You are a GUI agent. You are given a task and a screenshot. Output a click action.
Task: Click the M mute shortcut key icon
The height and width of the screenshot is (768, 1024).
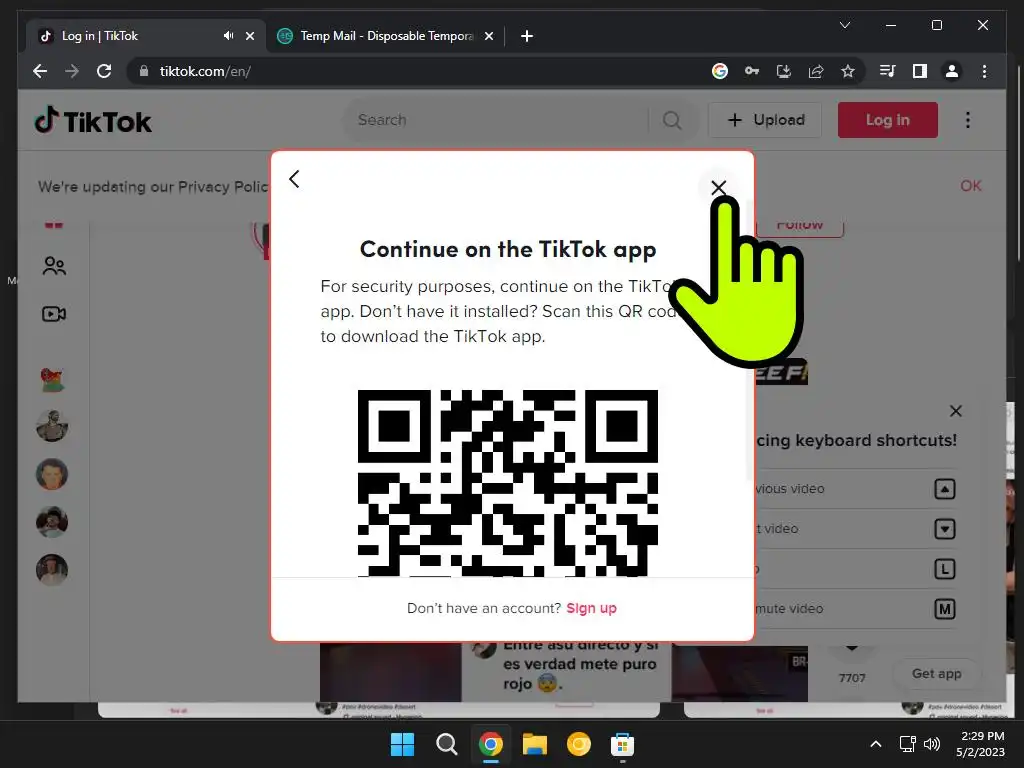point(945,609)
